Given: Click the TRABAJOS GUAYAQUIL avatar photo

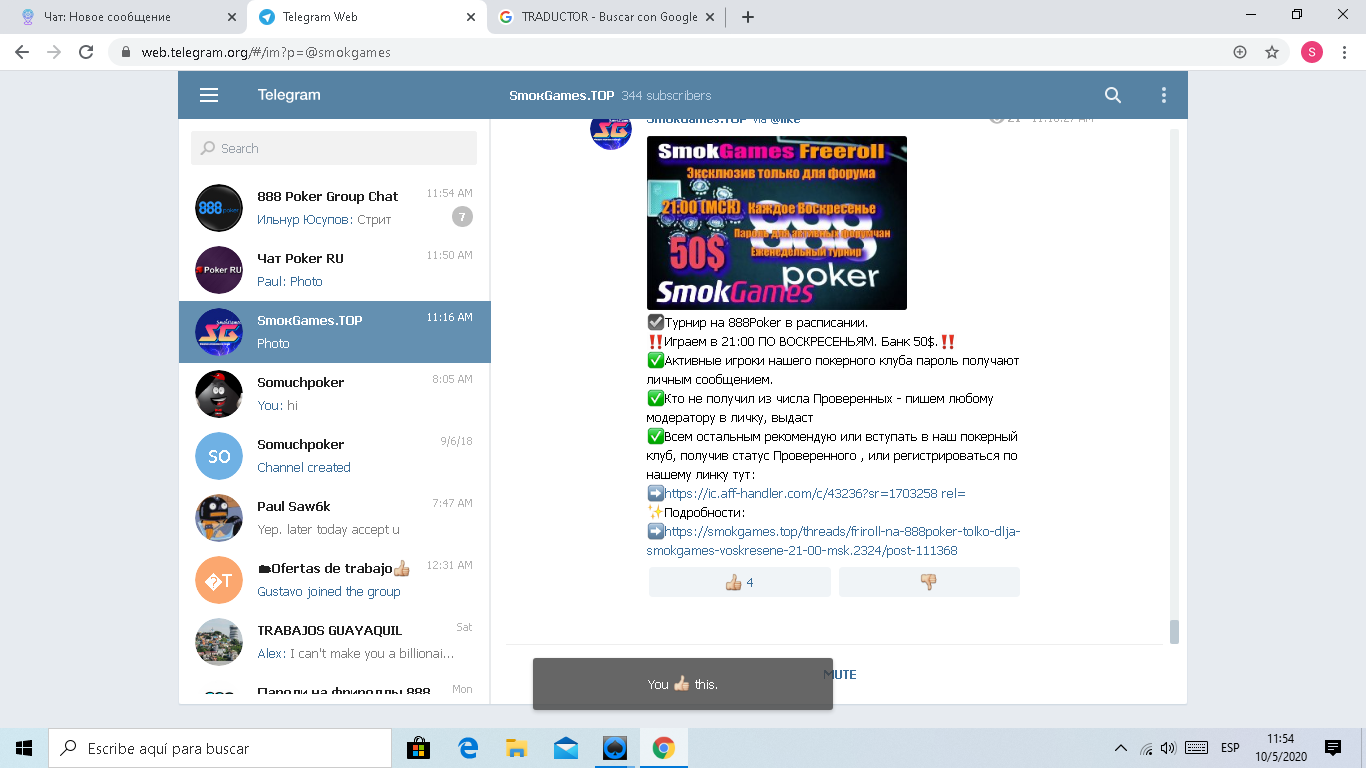Looking at the screenshot, I should [219, 642].
